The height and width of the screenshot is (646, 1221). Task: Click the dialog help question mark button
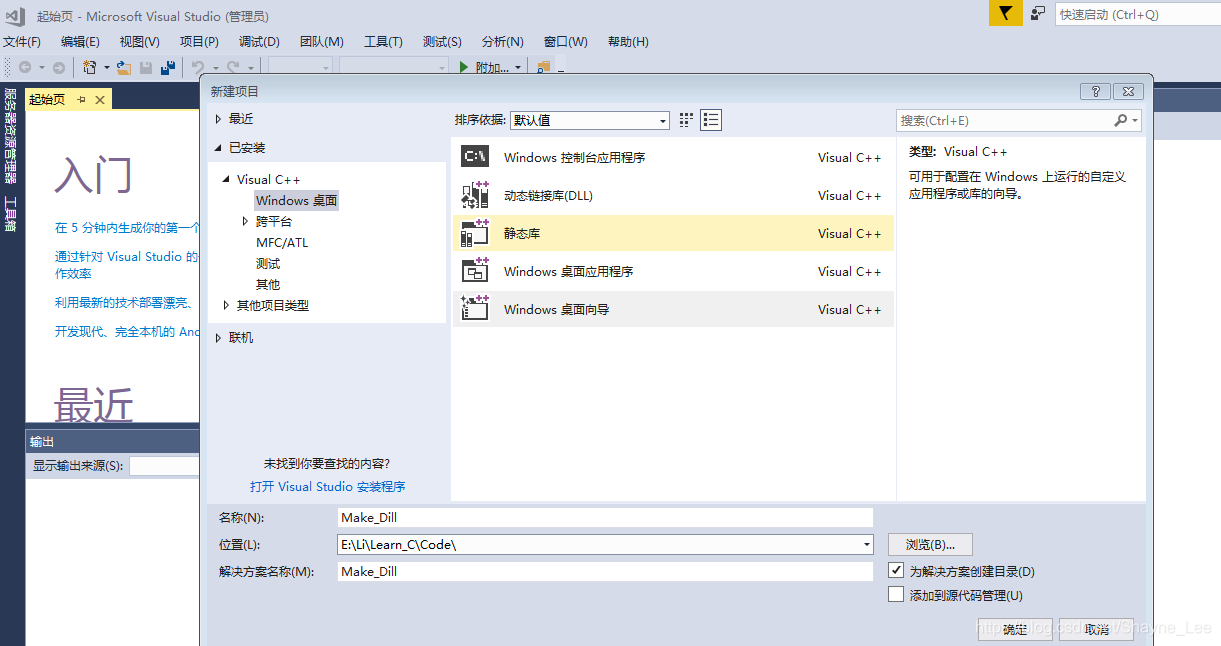click(1095, 91)
